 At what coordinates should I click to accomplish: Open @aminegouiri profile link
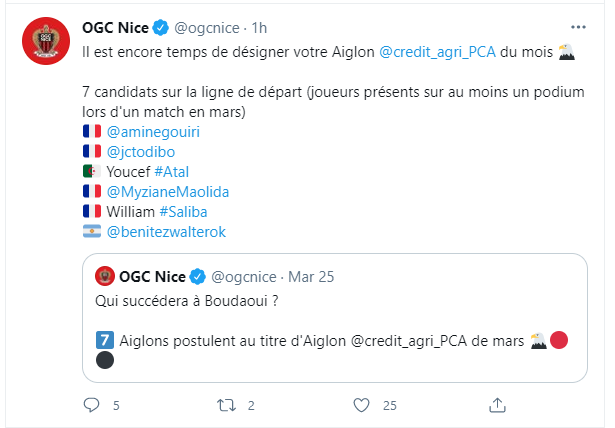[153, 132]
